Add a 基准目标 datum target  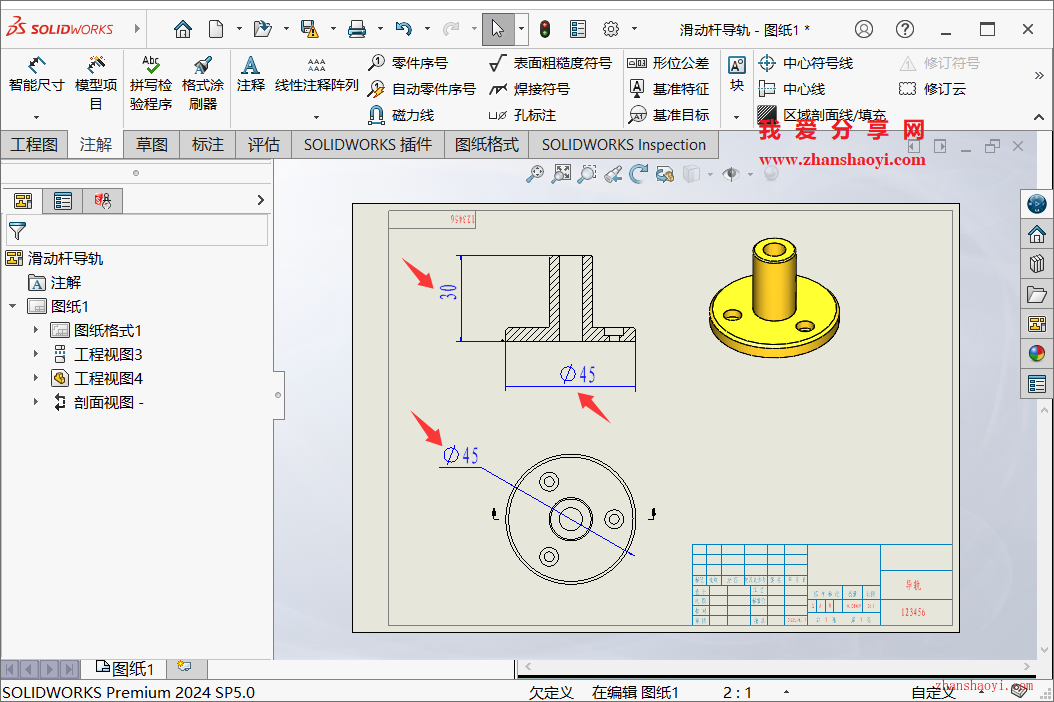(x=667, y=115)
